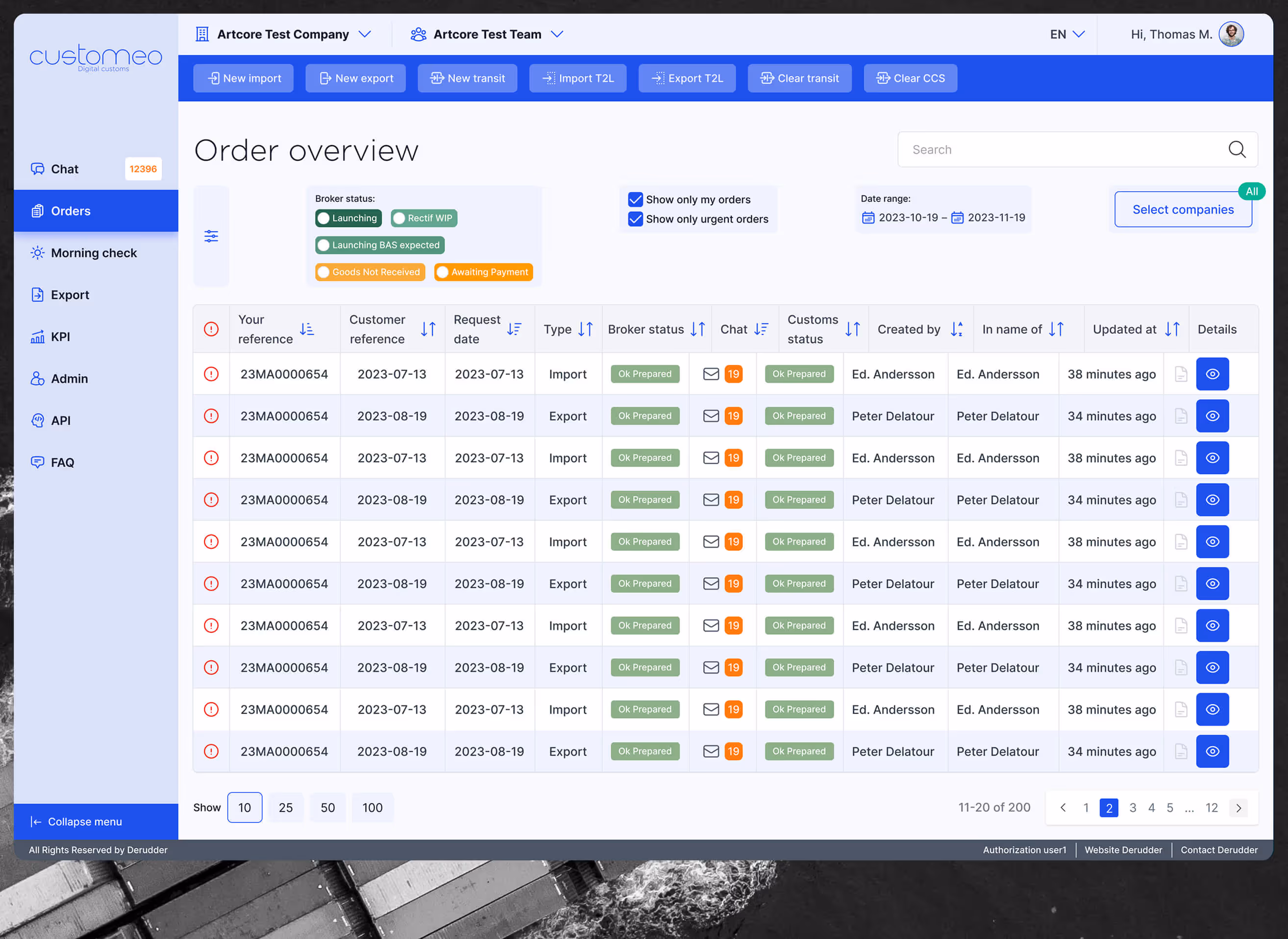Click the first row's red urgent alert icon

(211, 374)
